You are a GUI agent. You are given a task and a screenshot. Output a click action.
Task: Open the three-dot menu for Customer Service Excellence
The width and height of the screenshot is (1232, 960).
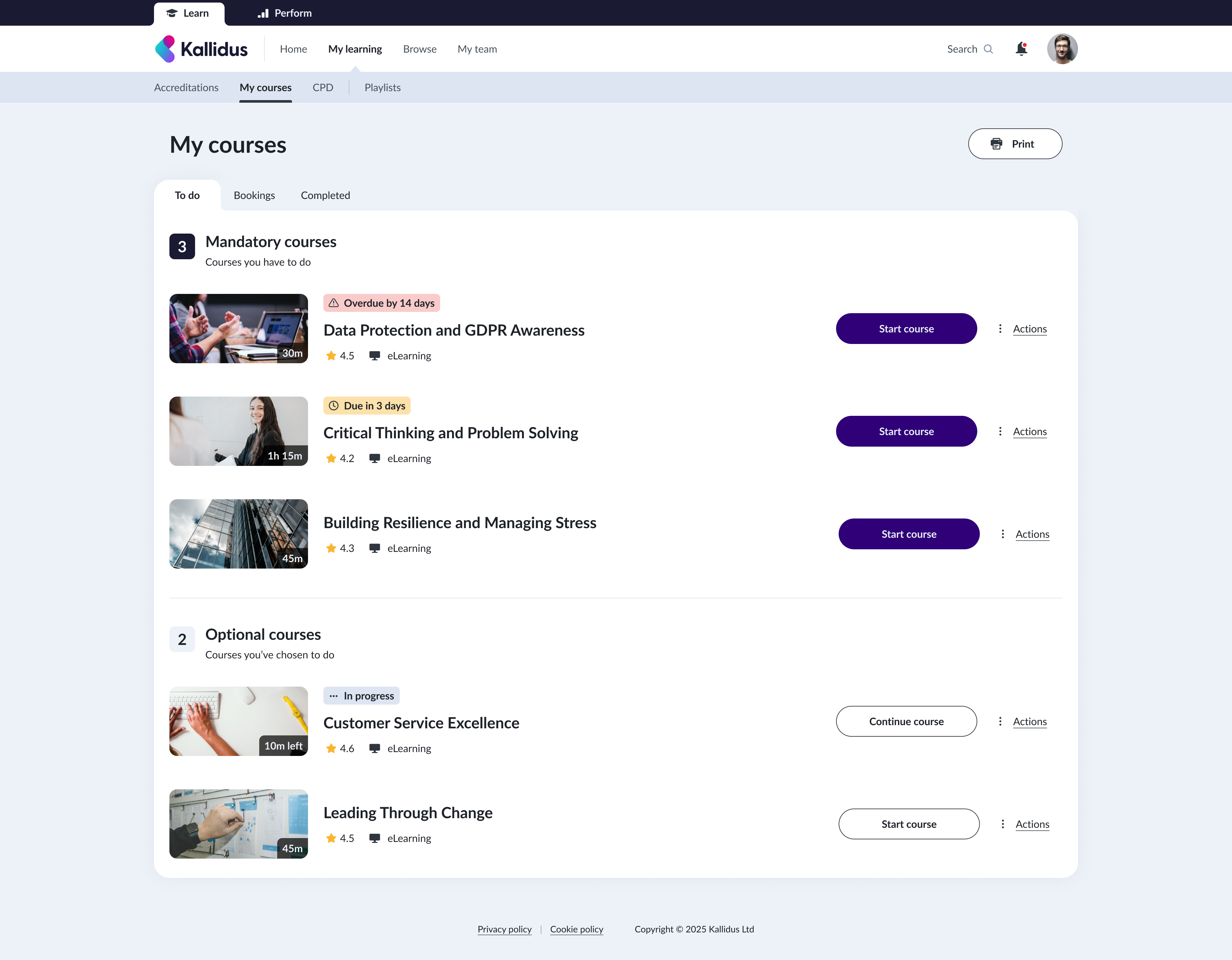1000,721
